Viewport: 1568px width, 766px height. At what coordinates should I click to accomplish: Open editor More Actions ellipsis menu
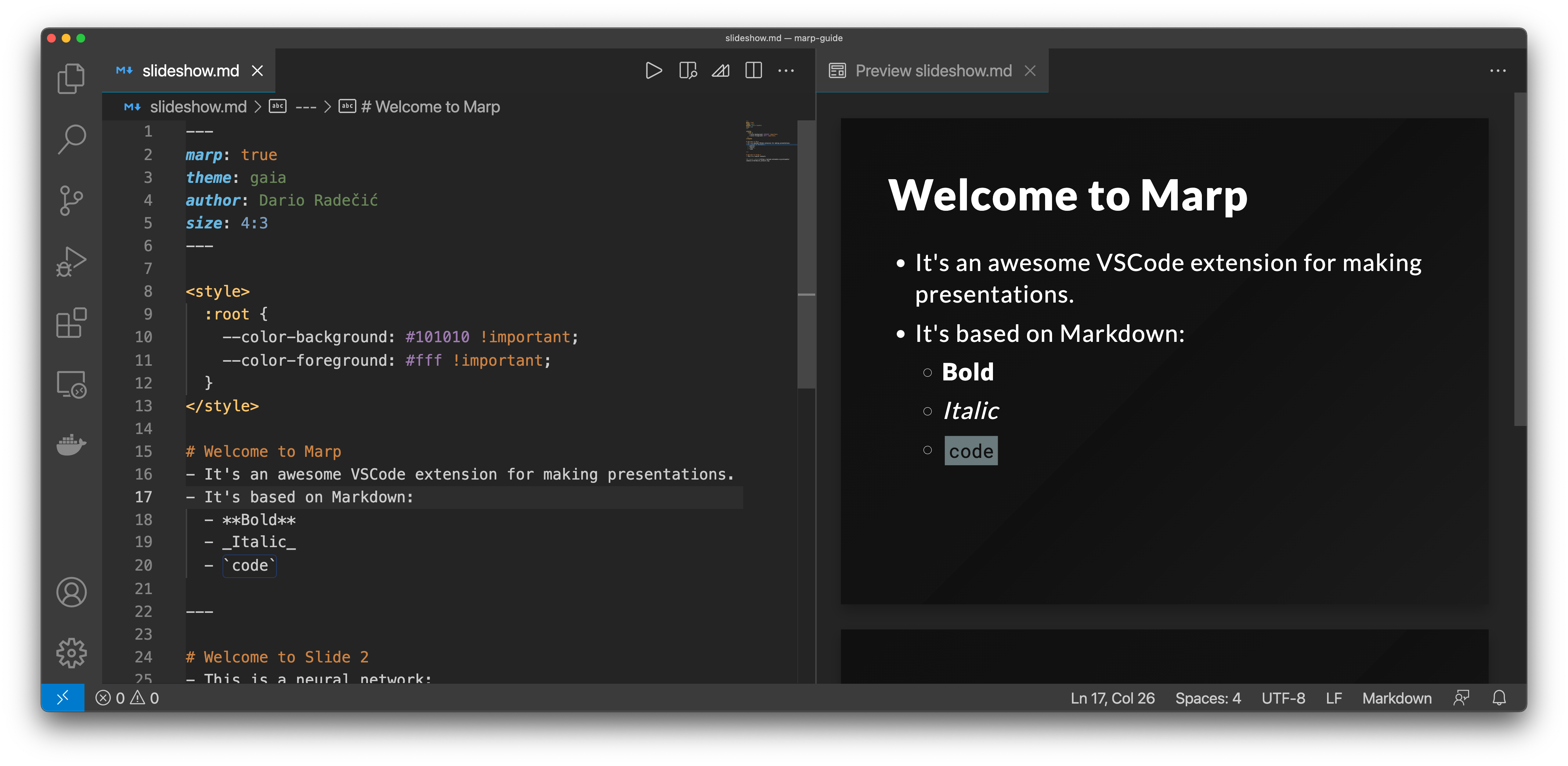[786, 71]
